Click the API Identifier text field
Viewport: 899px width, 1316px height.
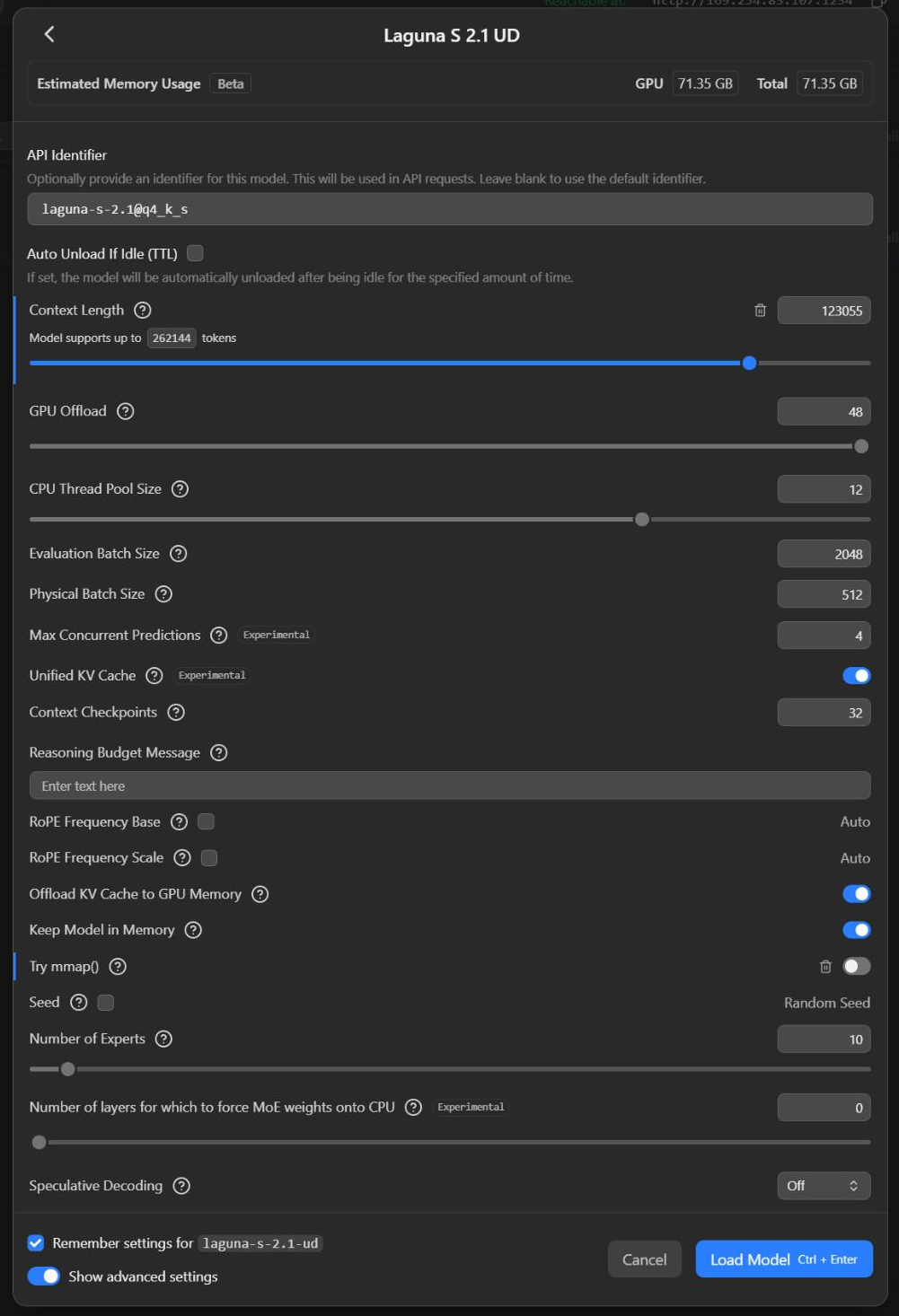450,209
